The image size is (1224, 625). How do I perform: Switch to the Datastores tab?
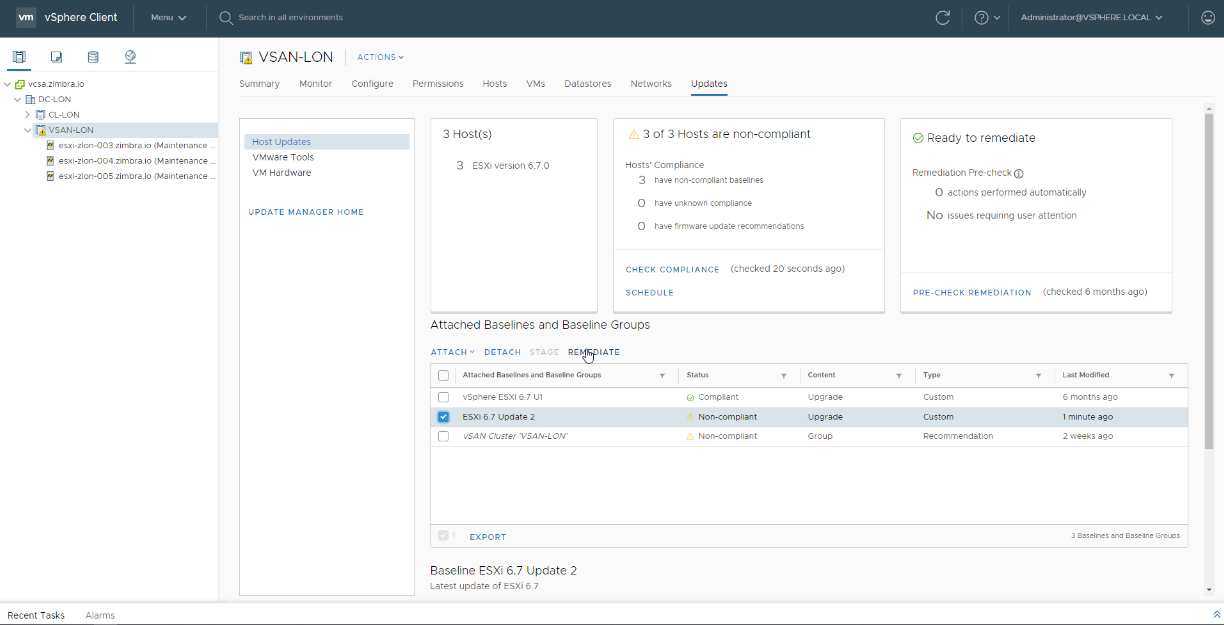click(x=588, y=84)
